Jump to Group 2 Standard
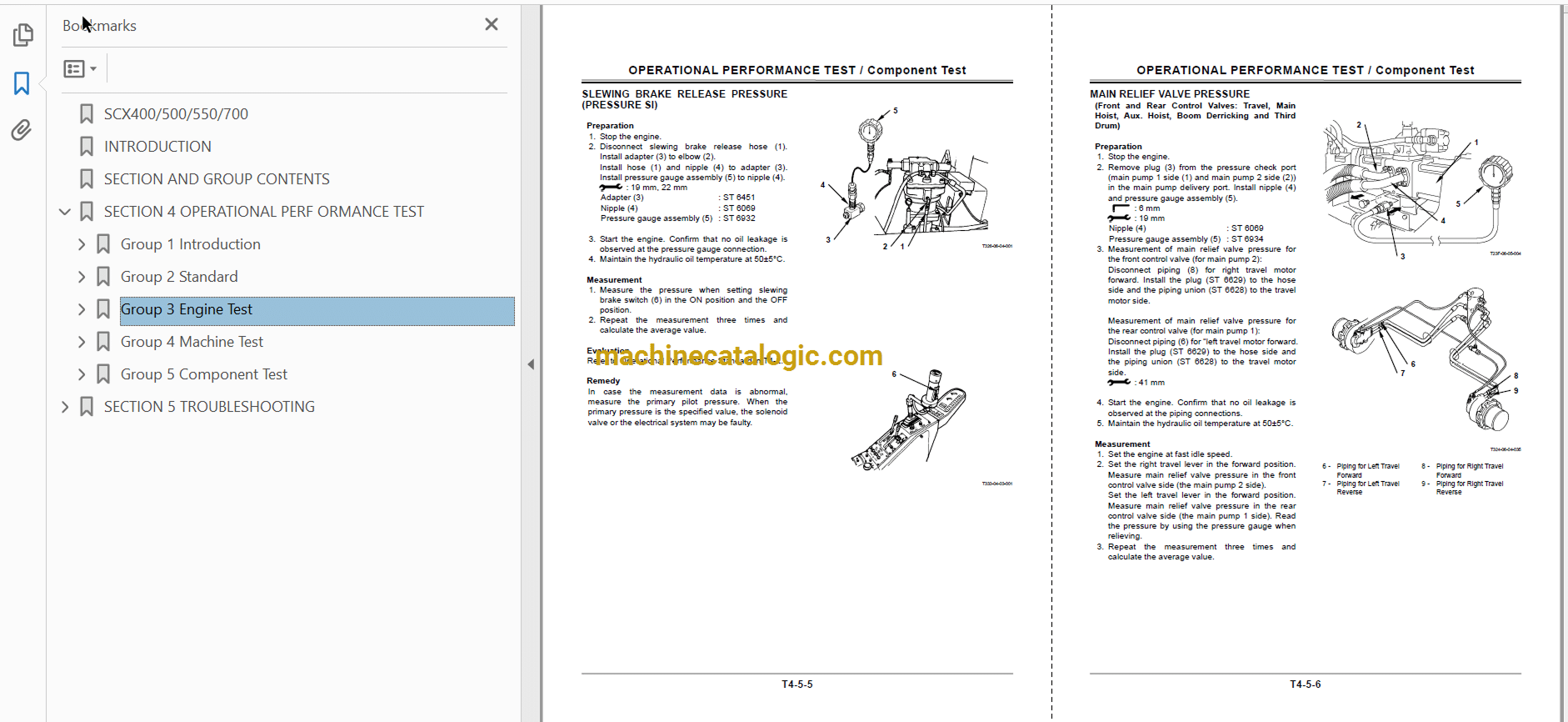The height and width of the screenshot is (722, 1568). [x=179, y=277]
